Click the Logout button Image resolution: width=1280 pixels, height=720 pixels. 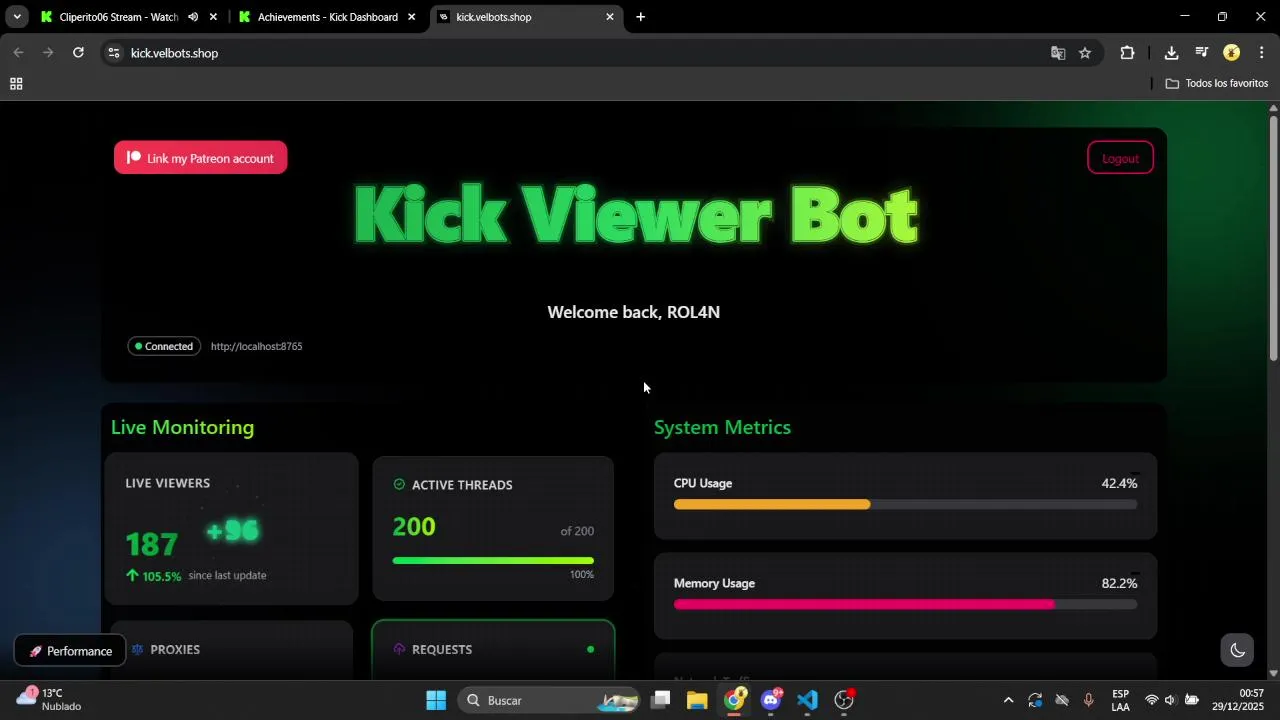coord(1120,158)
